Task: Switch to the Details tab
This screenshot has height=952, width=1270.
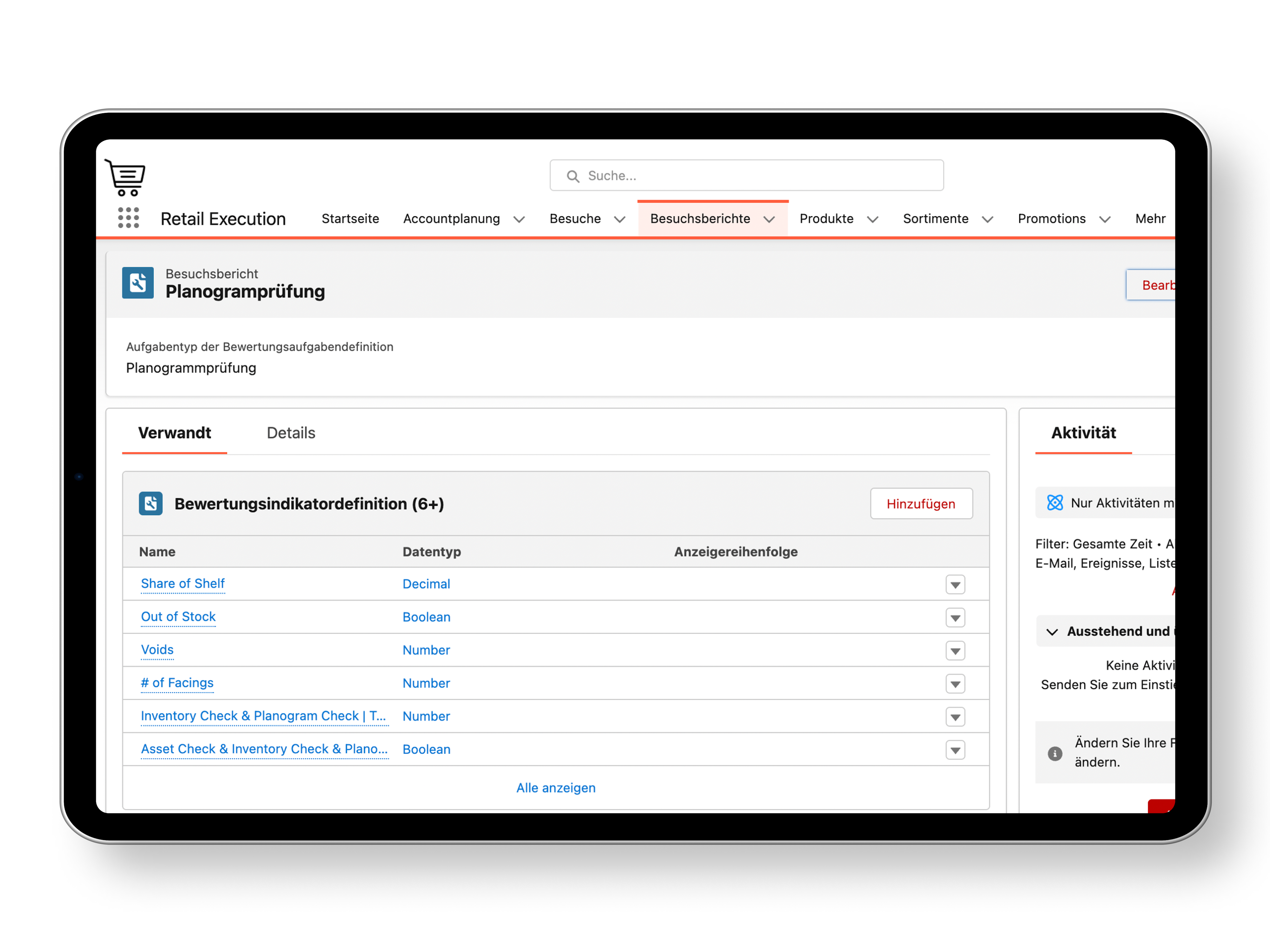Action: tap(291, 433)
